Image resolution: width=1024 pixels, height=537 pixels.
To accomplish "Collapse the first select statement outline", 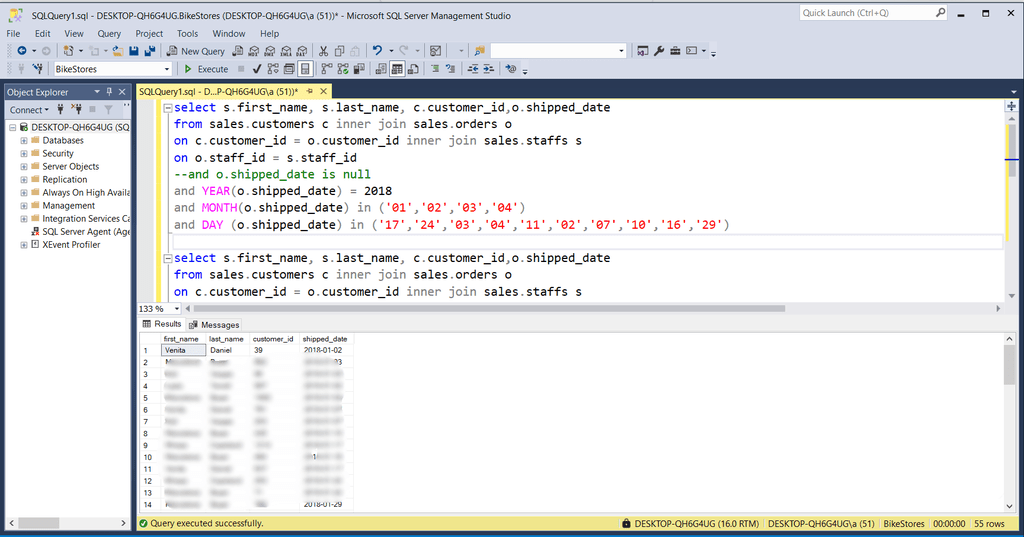I will click(x=168, y=108).
